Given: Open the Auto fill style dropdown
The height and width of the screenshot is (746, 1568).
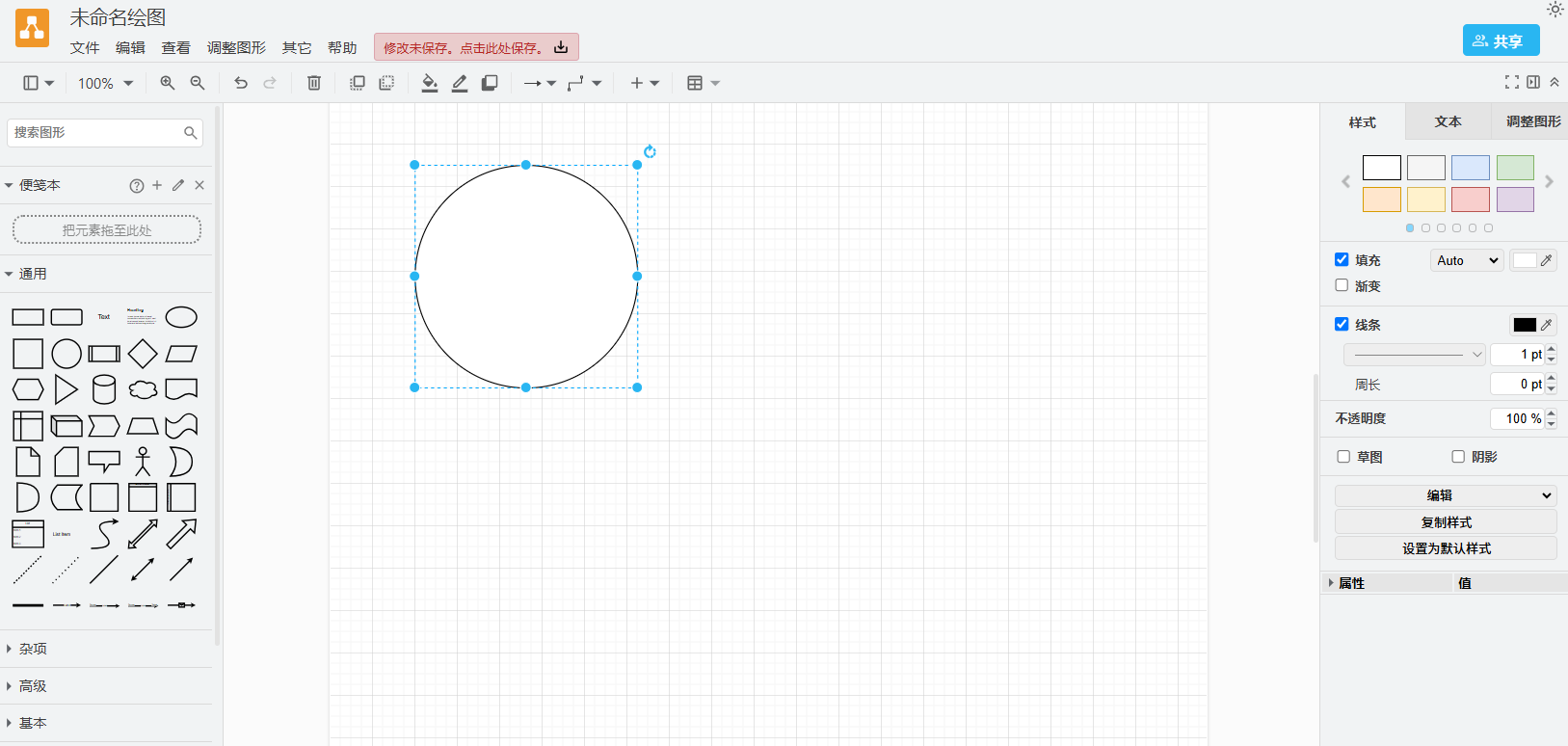Looking at the screenshot, I should [1466, 260].
